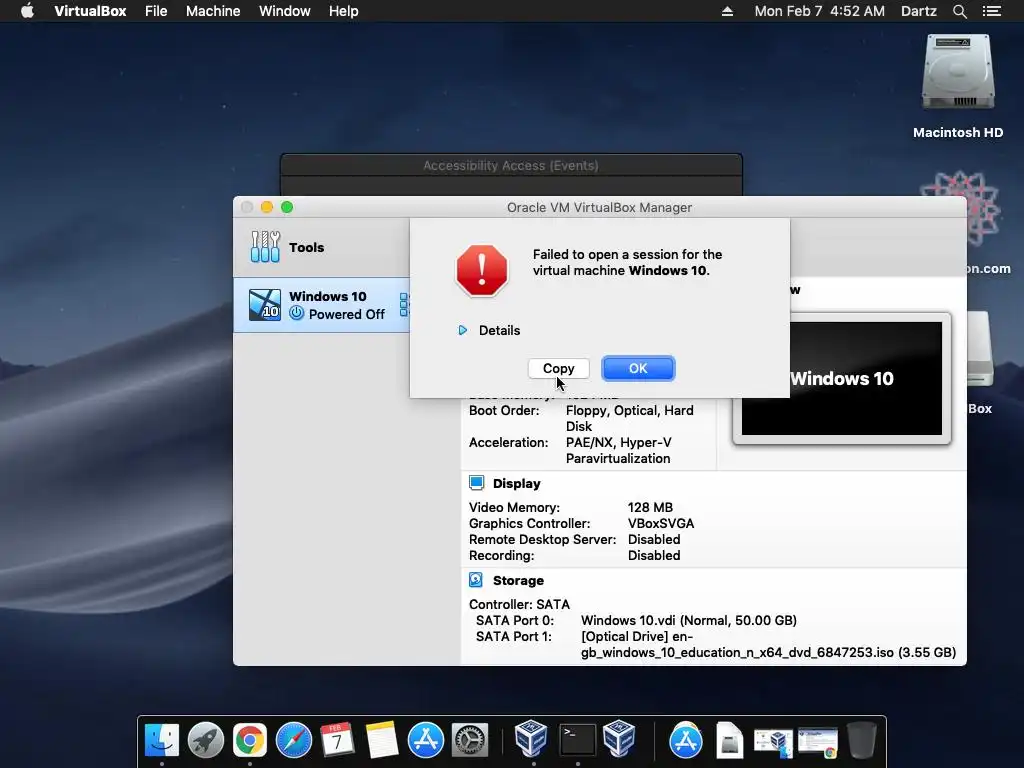The width and height of the screenshot is (1024, 768).
Task: Open the Help menu
Action: click(344, 11)
